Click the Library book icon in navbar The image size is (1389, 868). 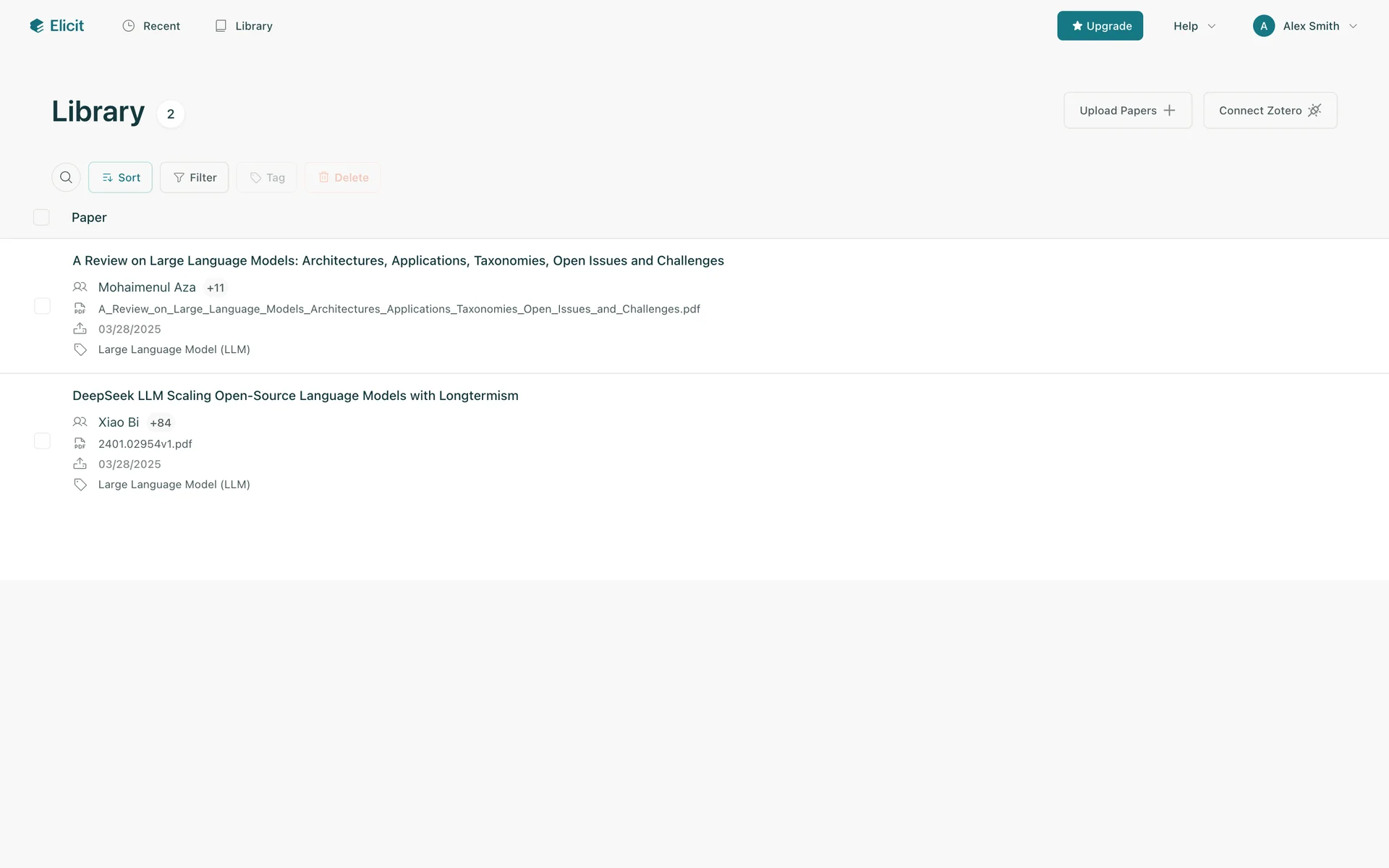[221, 26]
